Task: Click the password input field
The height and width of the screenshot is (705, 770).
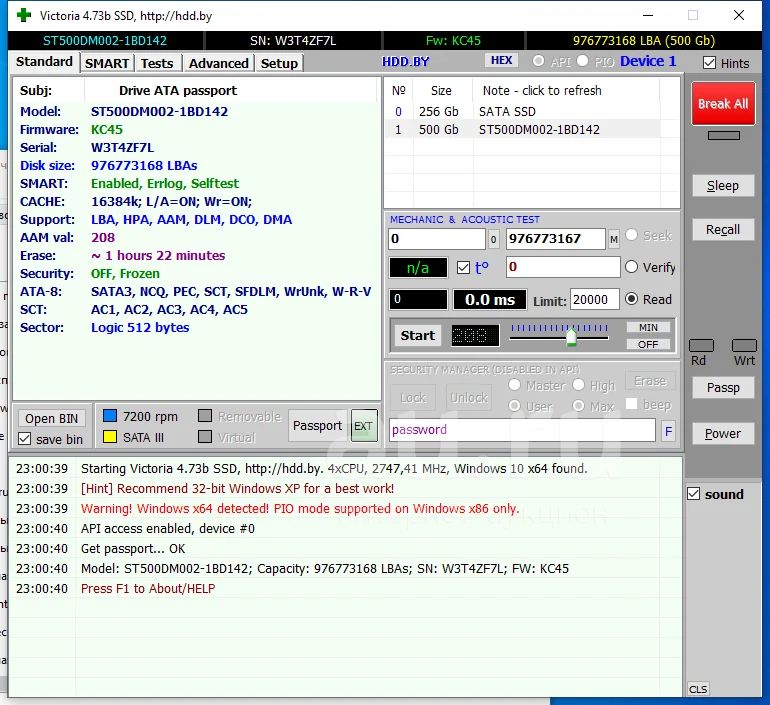Action: pyautogui.click(x=522, y=430)
